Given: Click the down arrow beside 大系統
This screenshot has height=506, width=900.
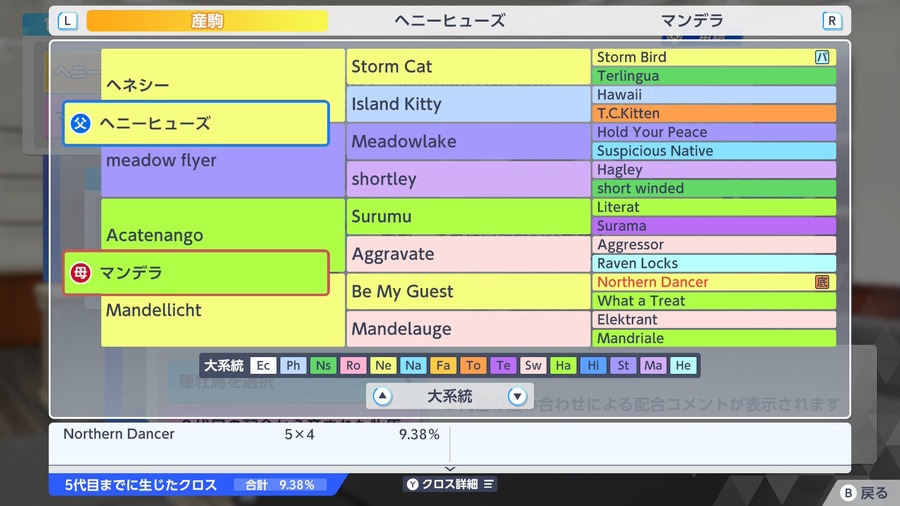Looking at the screenshot, I should (x=517, y=396).
